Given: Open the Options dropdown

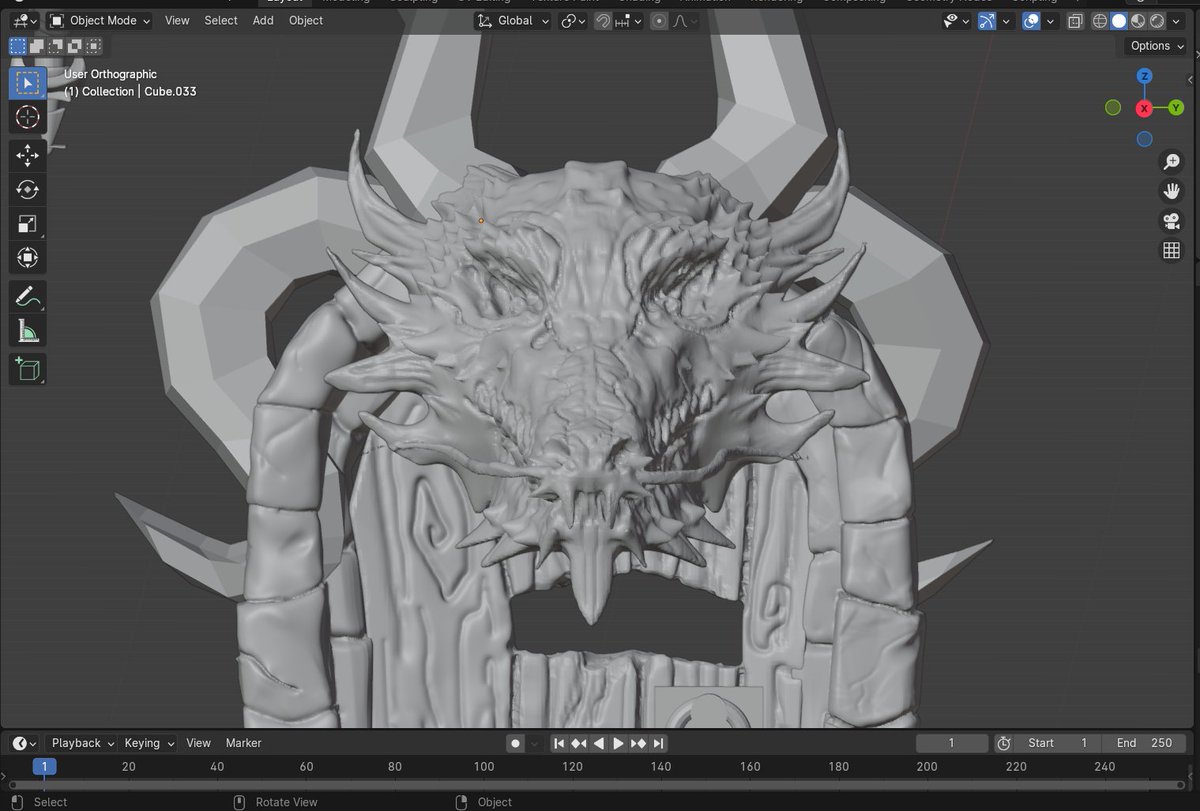Looking at the screenshot, I should pos(1157,46).
